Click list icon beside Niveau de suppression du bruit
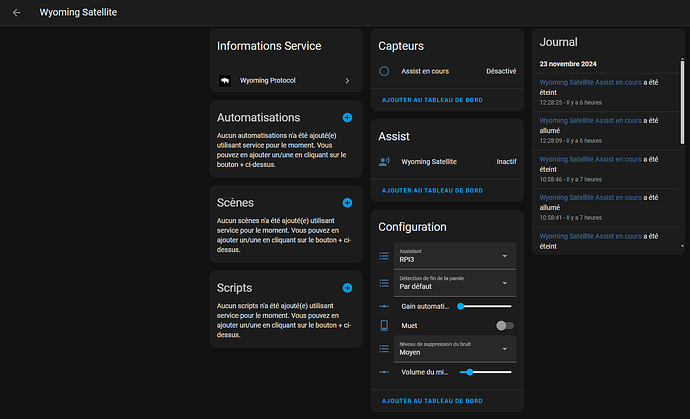690x419 pixels. (384, 349)
